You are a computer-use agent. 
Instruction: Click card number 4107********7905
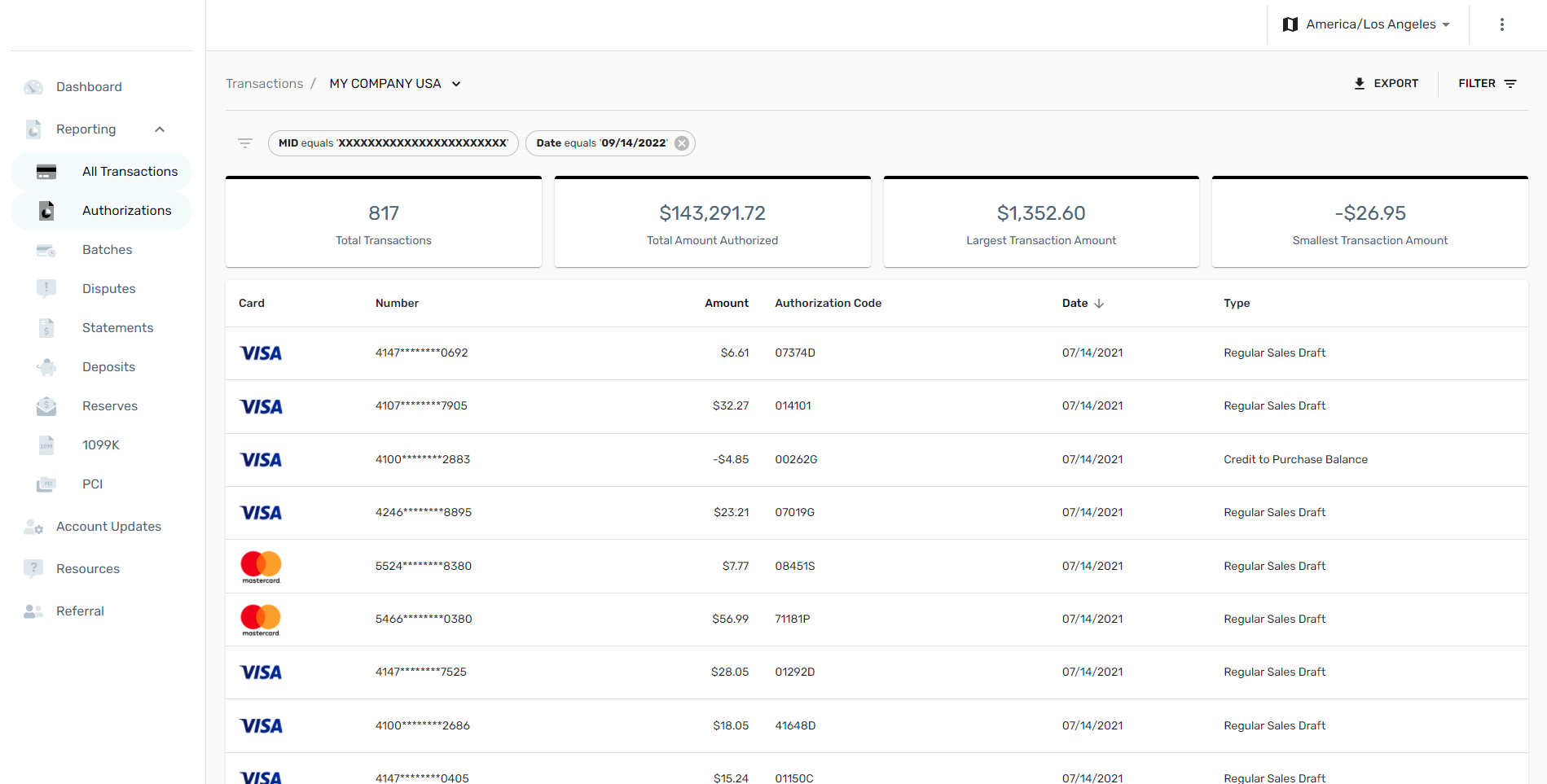(x=421, y=406)
